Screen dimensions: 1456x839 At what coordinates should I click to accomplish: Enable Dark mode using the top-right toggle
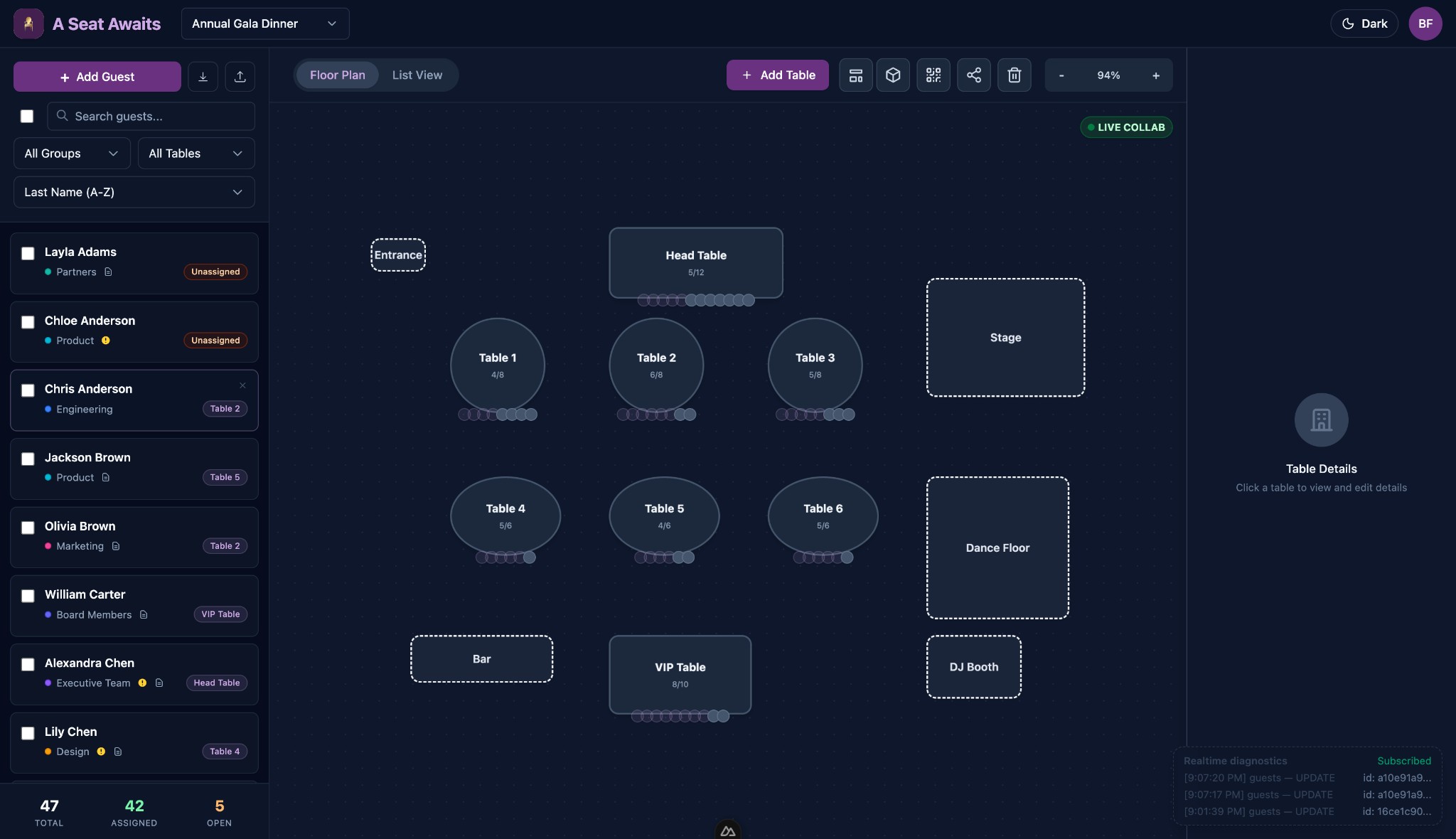pos(1363,23)
